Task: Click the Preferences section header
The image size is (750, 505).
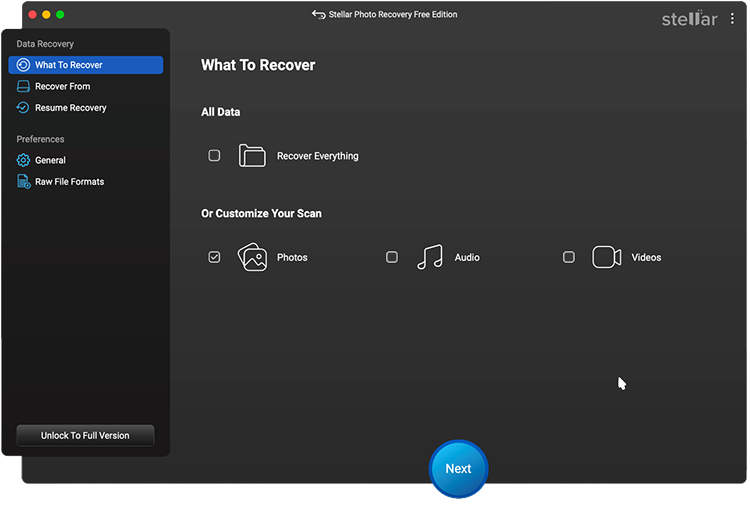Action: coord(40,139)
